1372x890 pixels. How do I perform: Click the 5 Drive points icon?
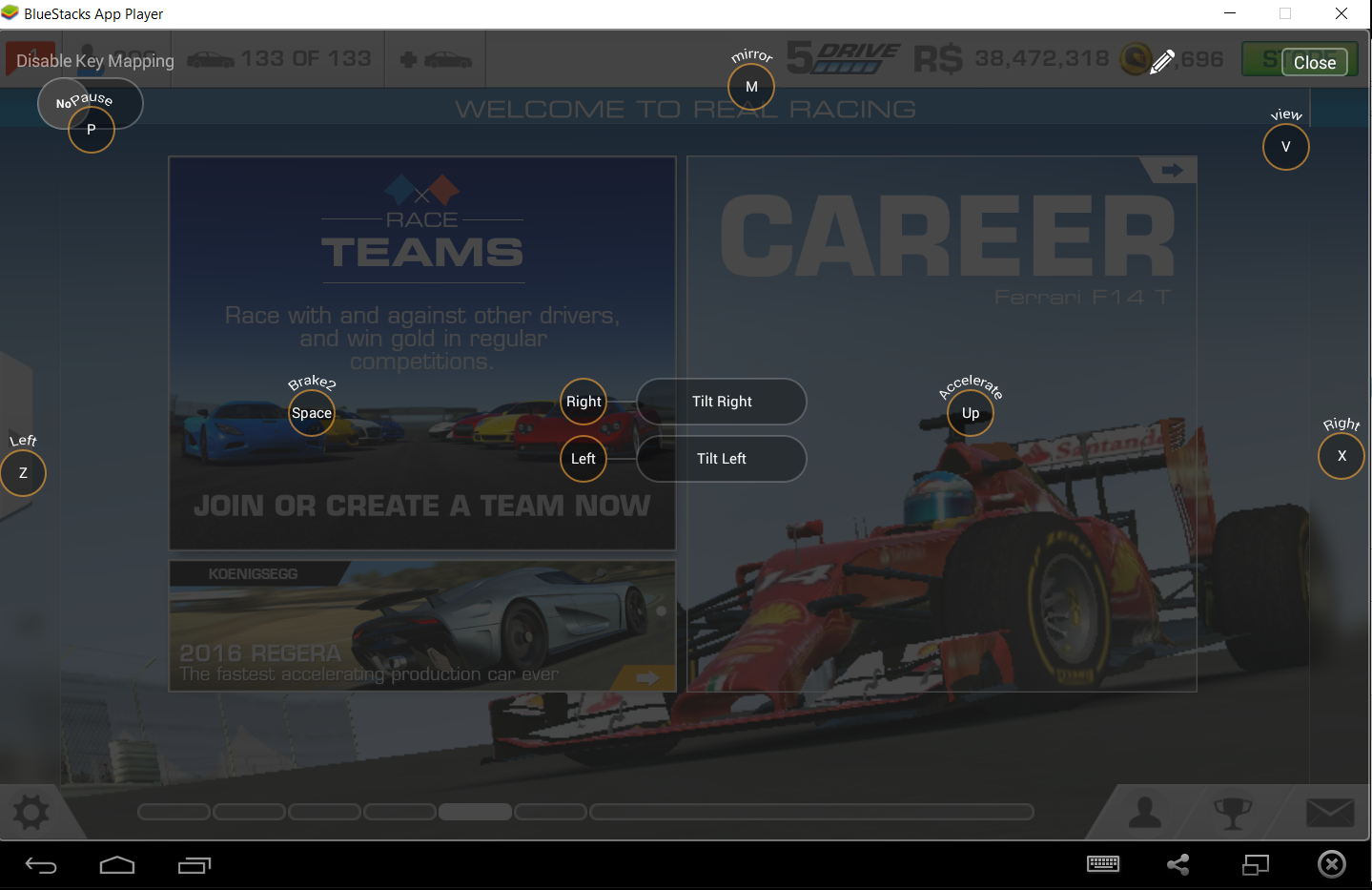tap(843, 58)
